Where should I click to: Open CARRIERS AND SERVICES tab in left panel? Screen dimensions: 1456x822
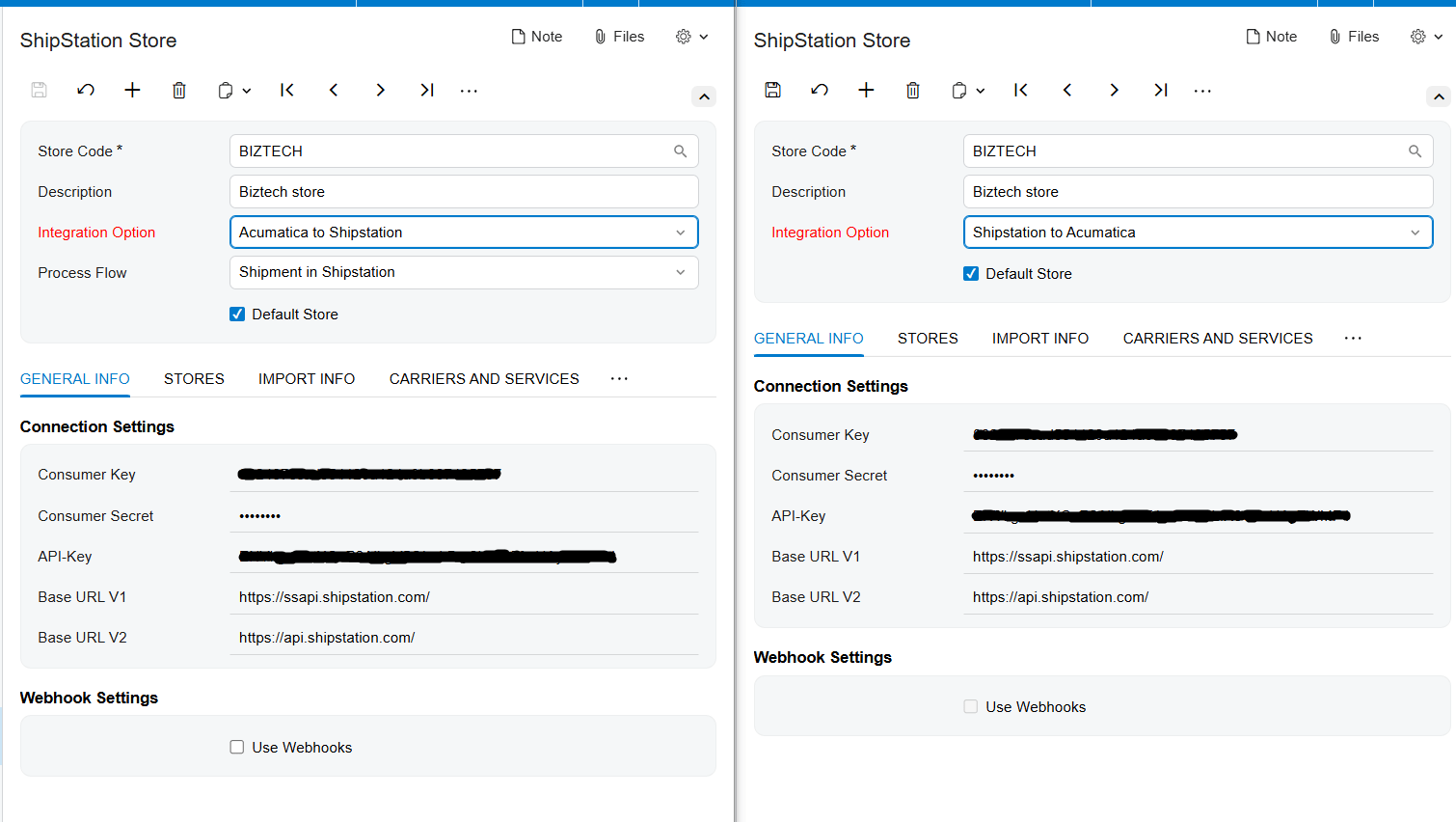(484, 379)
